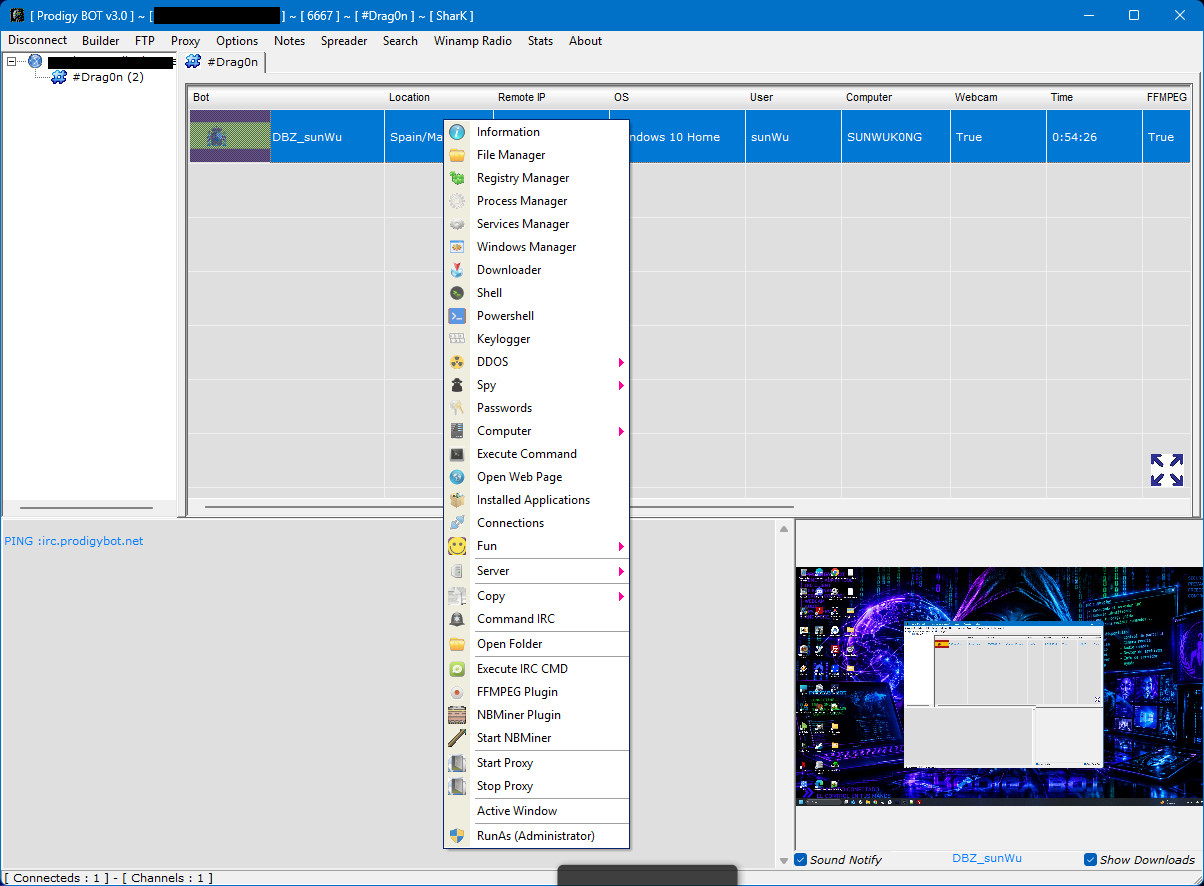Click the Windows Manager icon

click(x=457, y=247)
